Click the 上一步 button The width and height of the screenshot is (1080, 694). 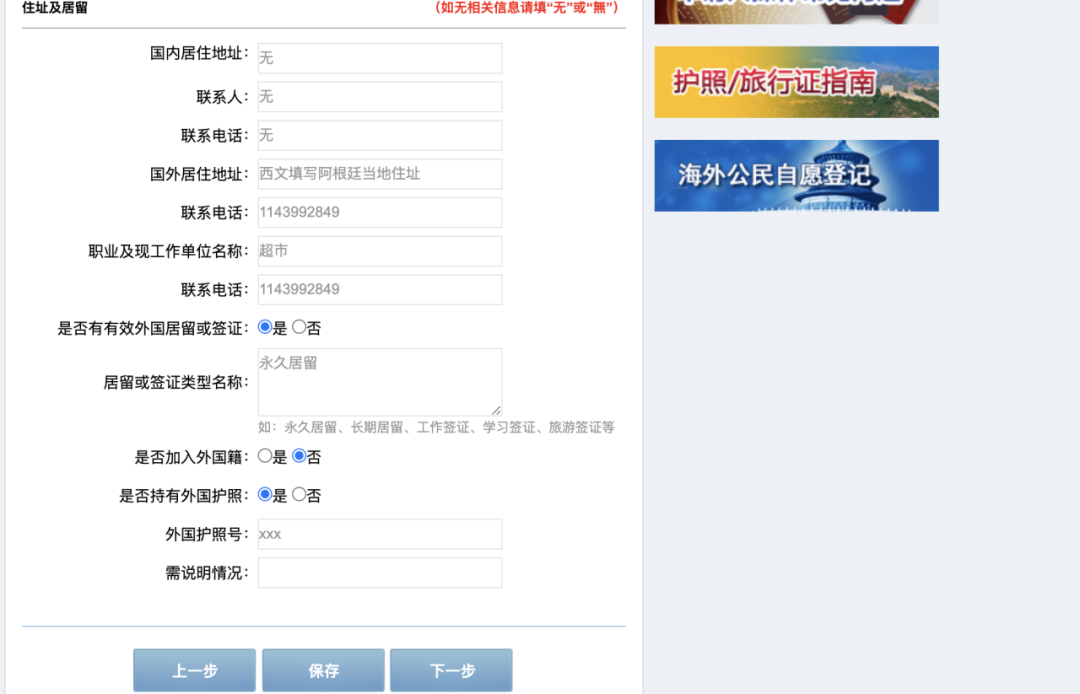[194, 670]
